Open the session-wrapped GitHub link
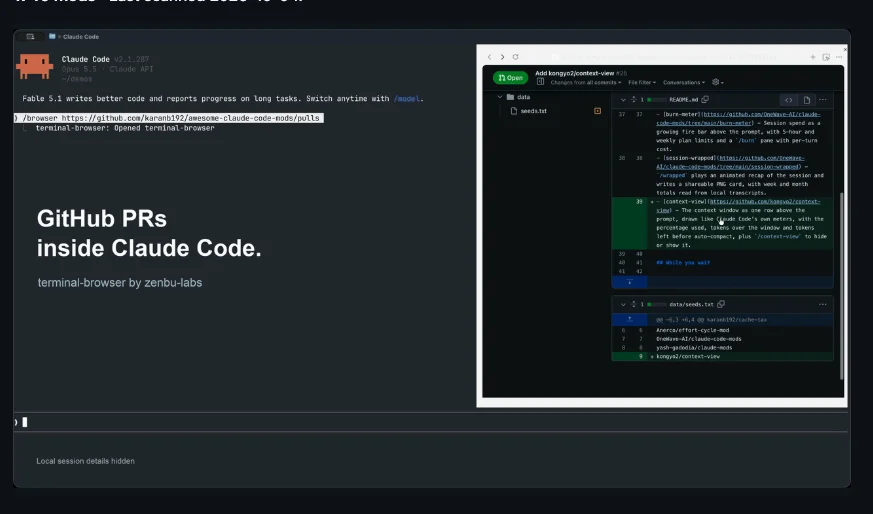 tap(730, 162)
